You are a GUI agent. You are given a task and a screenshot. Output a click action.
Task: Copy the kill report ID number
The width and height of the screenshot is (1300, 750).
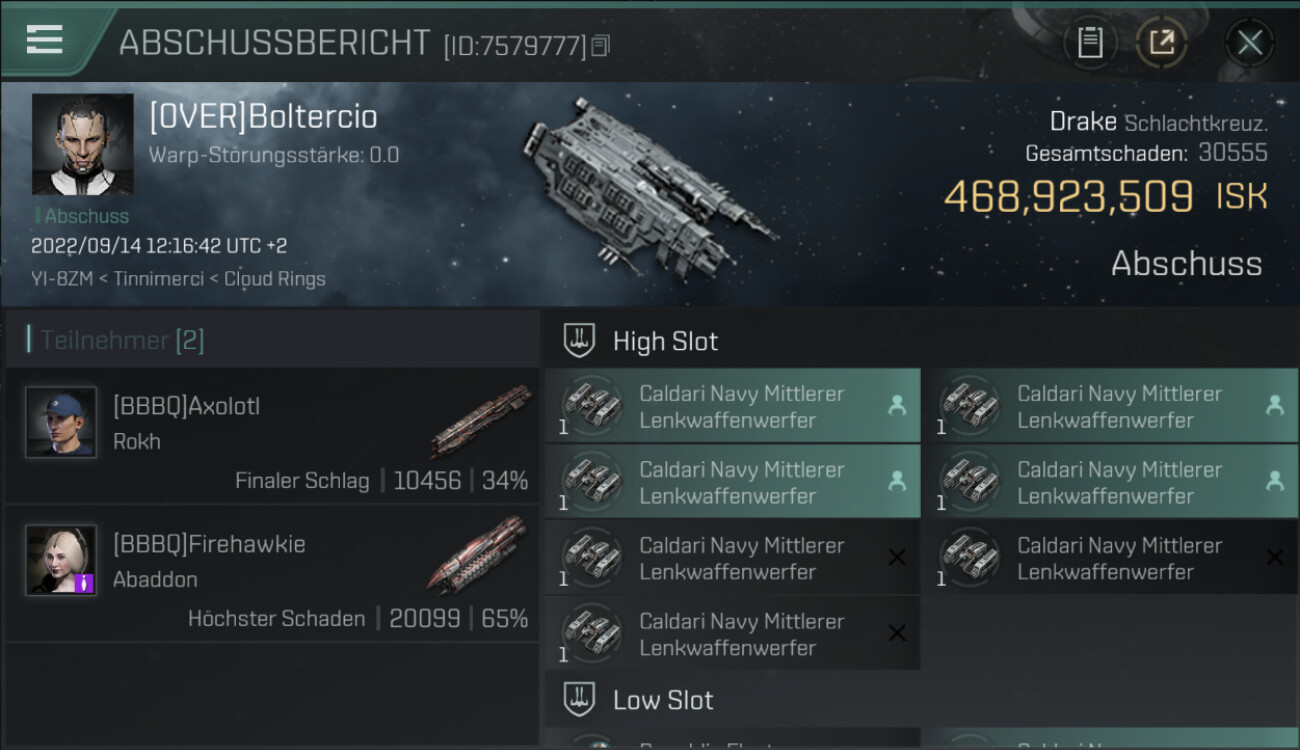(600, 45)
